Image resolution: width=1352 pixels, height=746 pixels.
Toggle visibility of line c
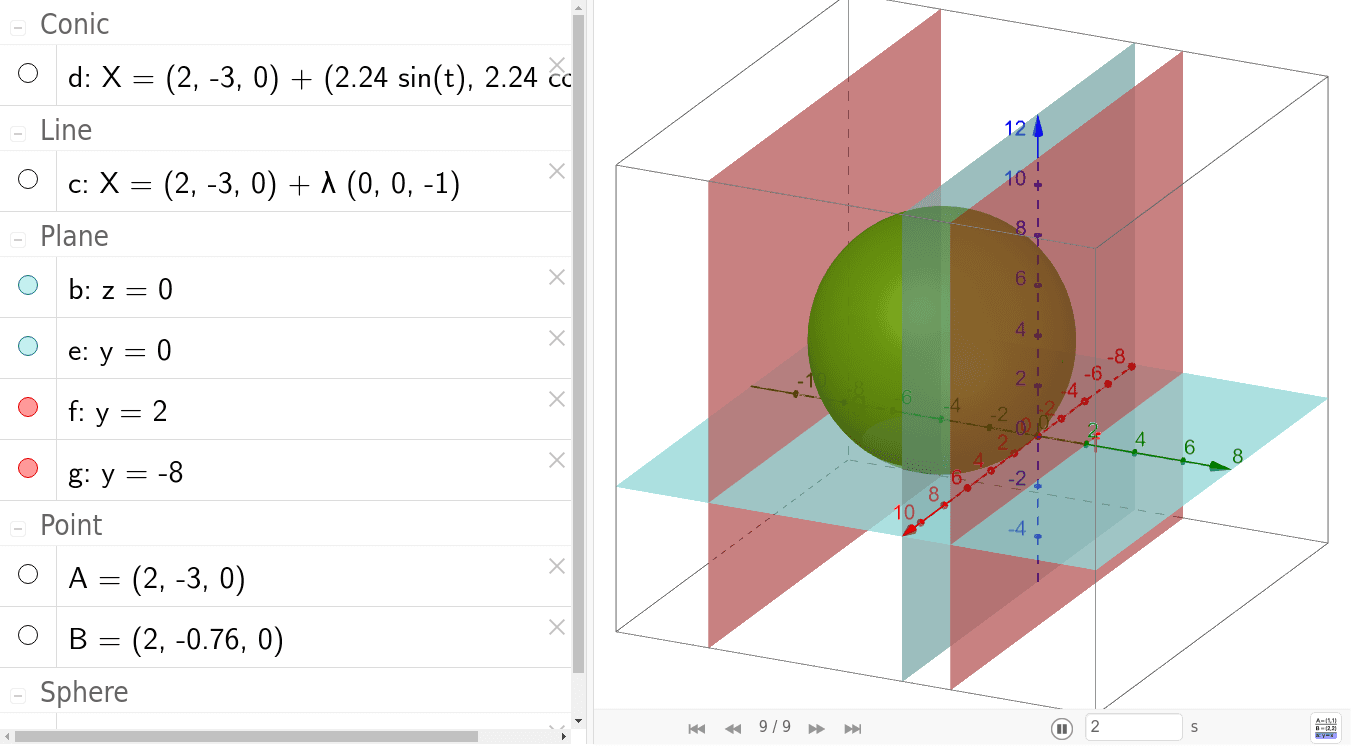coord(28,179)
